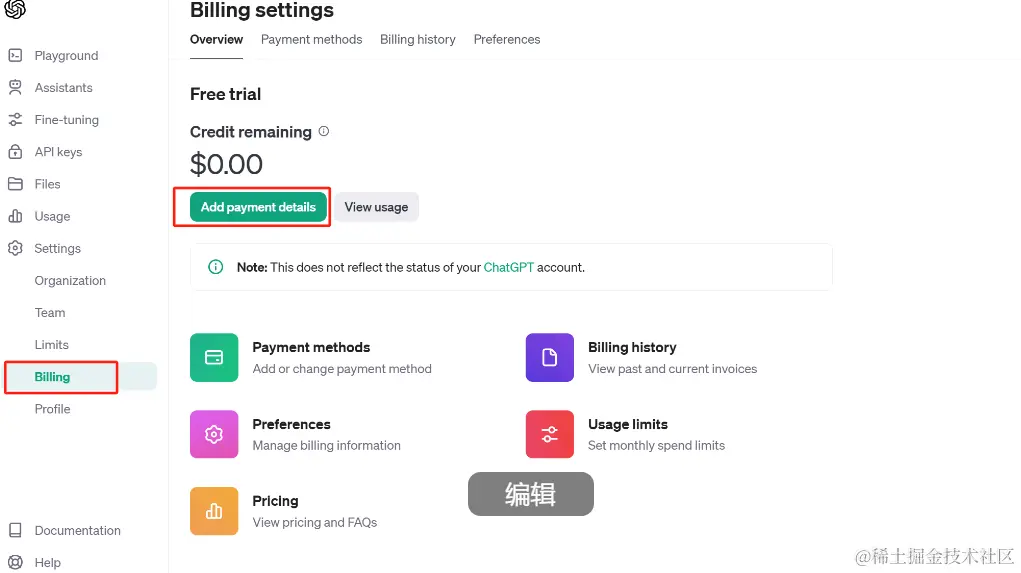1021x573 pixels.
Task: Click the Usage bar chart icon
Action: [x=15, y=216]
